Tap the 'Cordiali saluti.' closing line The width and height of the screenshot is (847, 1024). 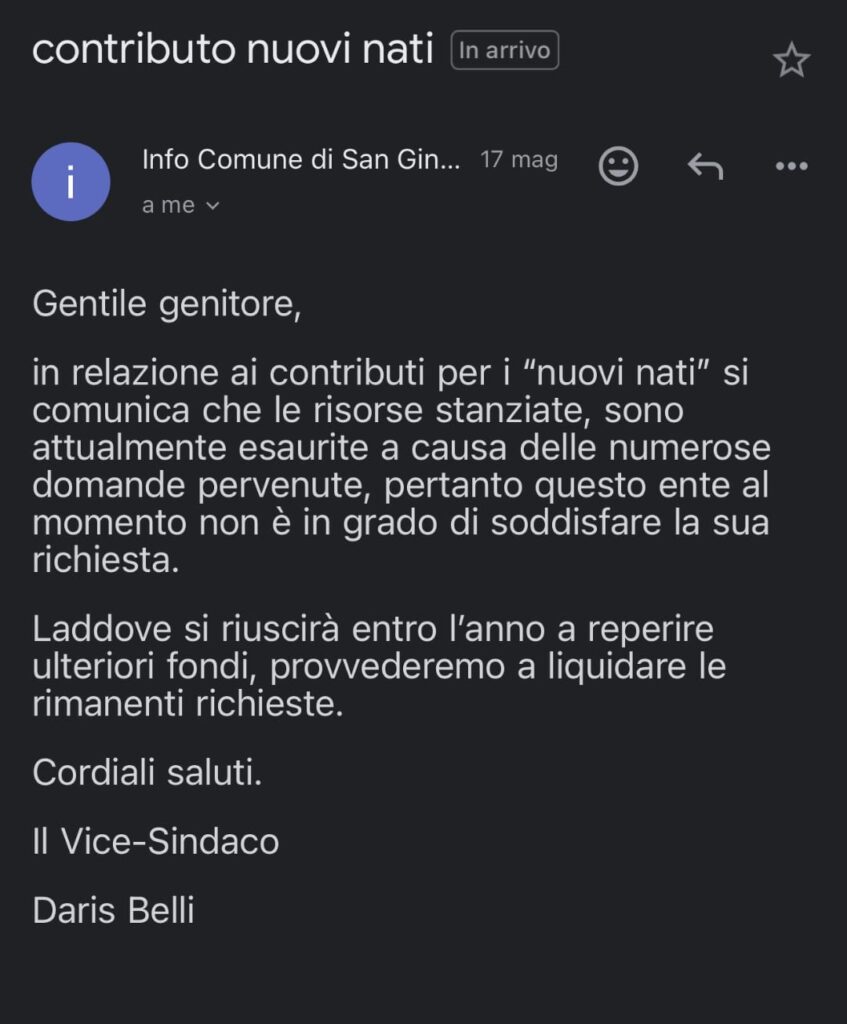coord(147,772)
